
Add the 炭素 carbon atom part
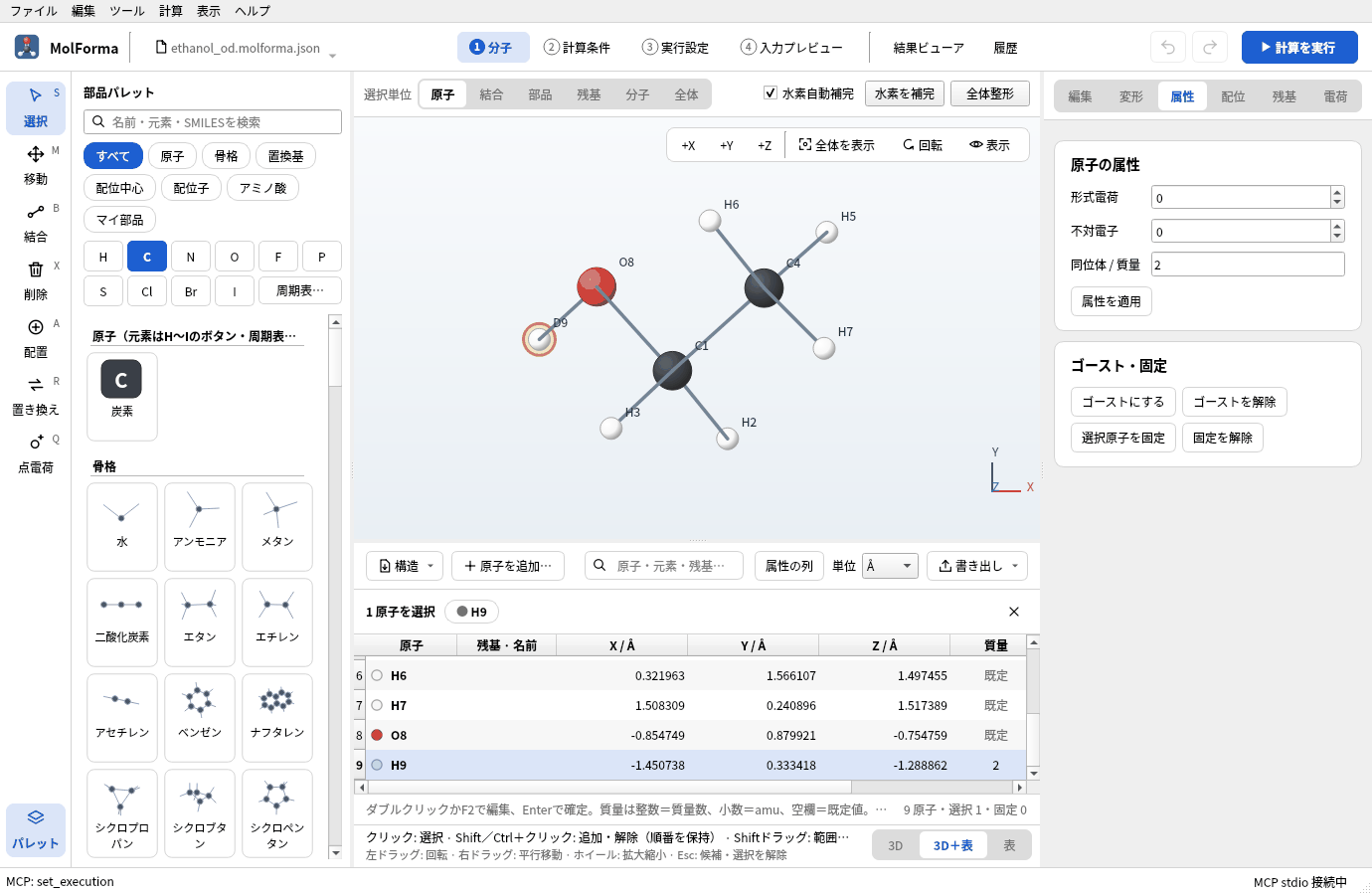point(122,396)
